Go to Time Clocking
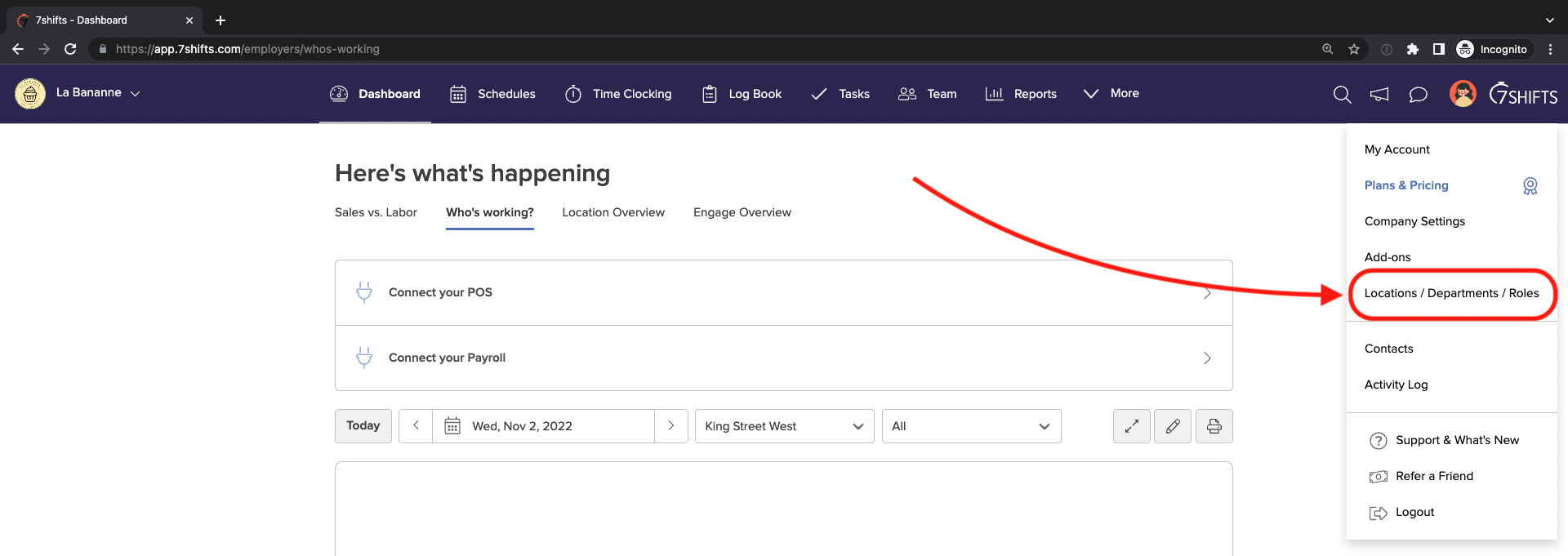Viewport: 1568px width, 556px height. [618, 94]
